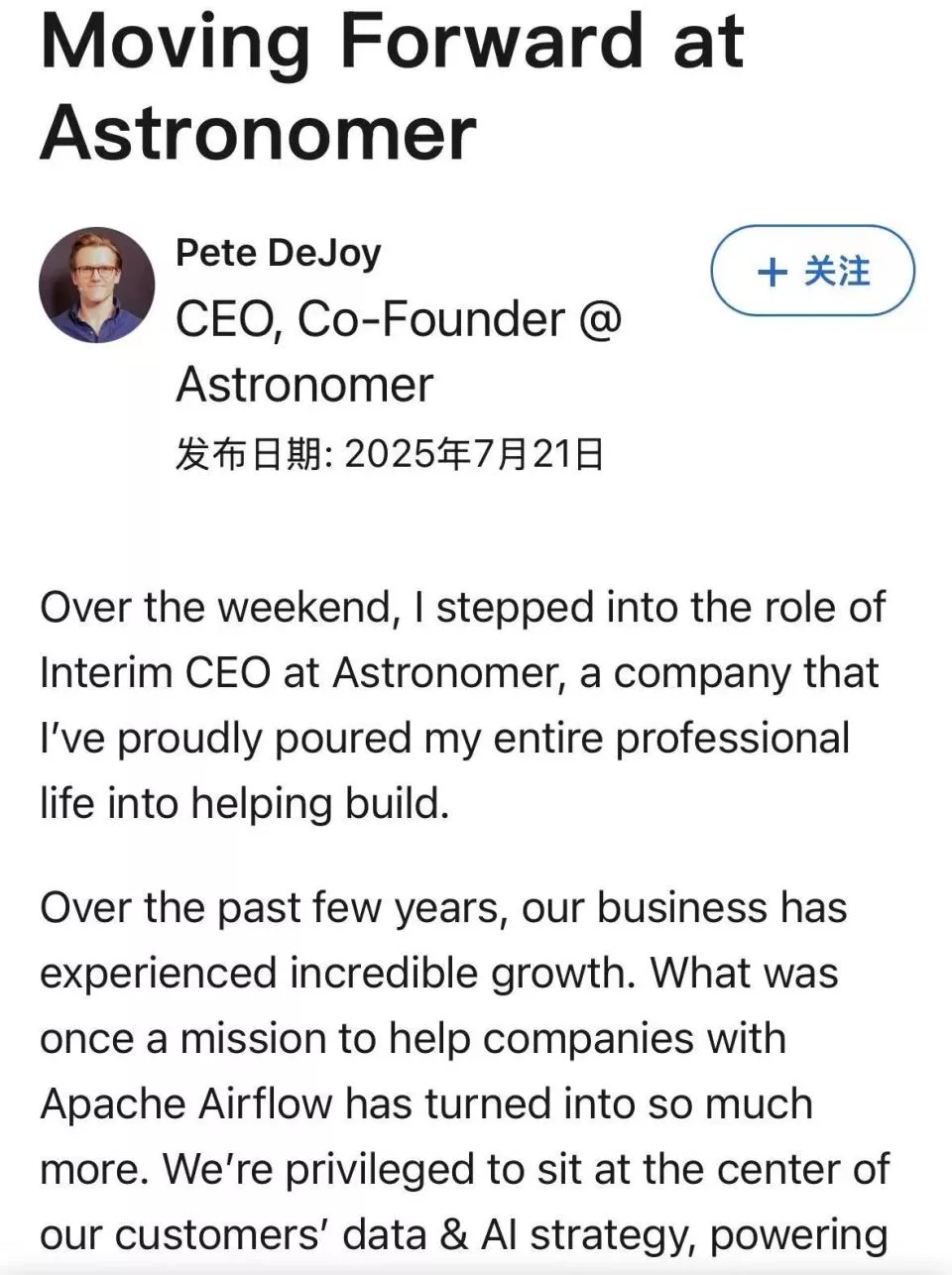Click "Astronomer" in the article title
The width and height of the screenshot is (952, 1275).
click(x=258, y=133)
